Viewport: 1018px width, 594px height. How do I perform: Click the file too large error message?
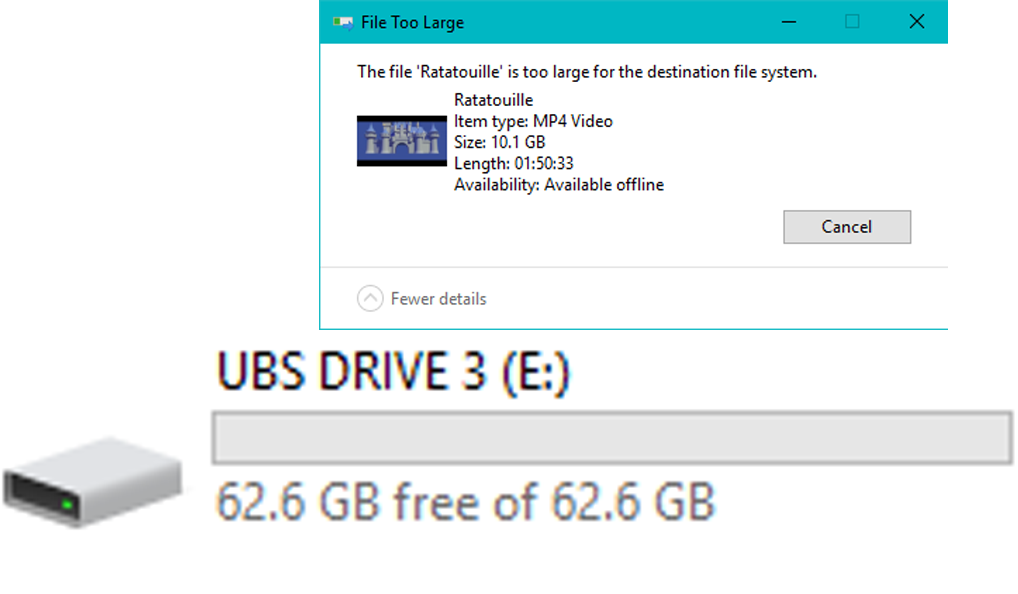(587, 72)
